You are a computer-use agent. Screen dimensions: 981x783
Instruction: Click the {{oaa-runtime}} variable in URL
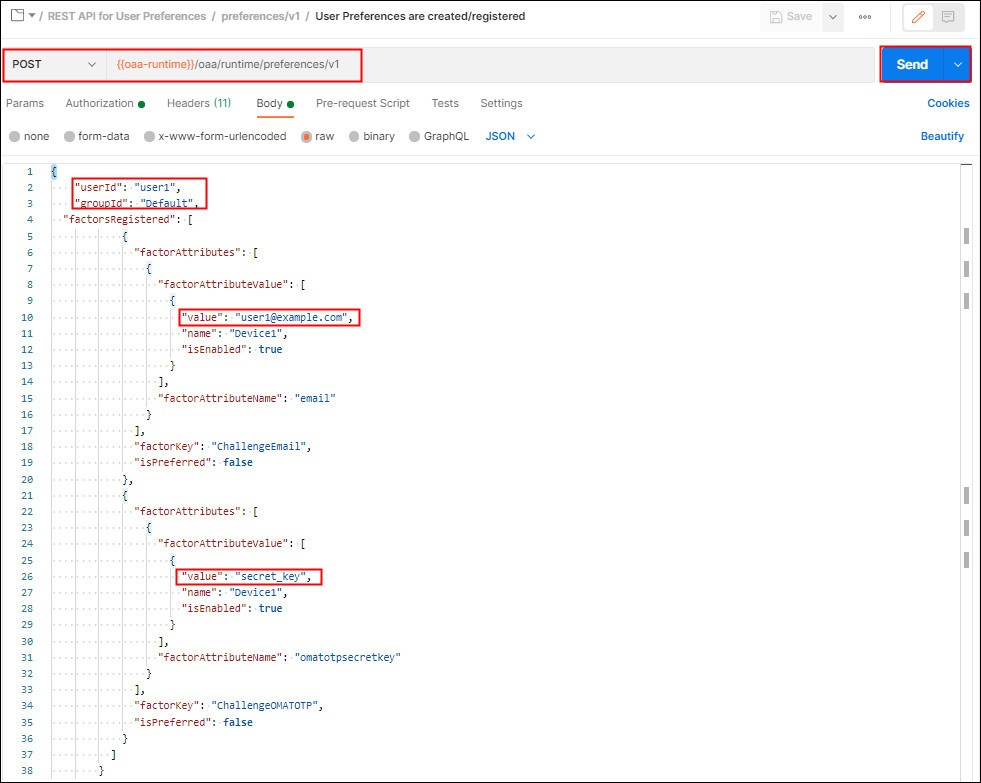[x=155, y=64]
